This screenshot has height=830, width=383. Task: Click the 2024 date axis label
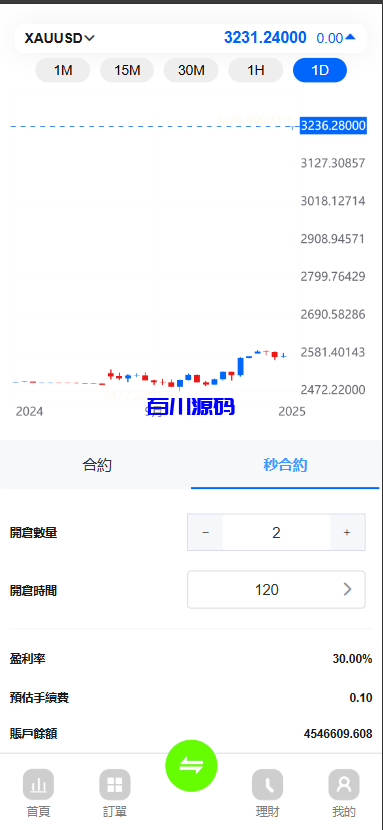click(30, 411)
